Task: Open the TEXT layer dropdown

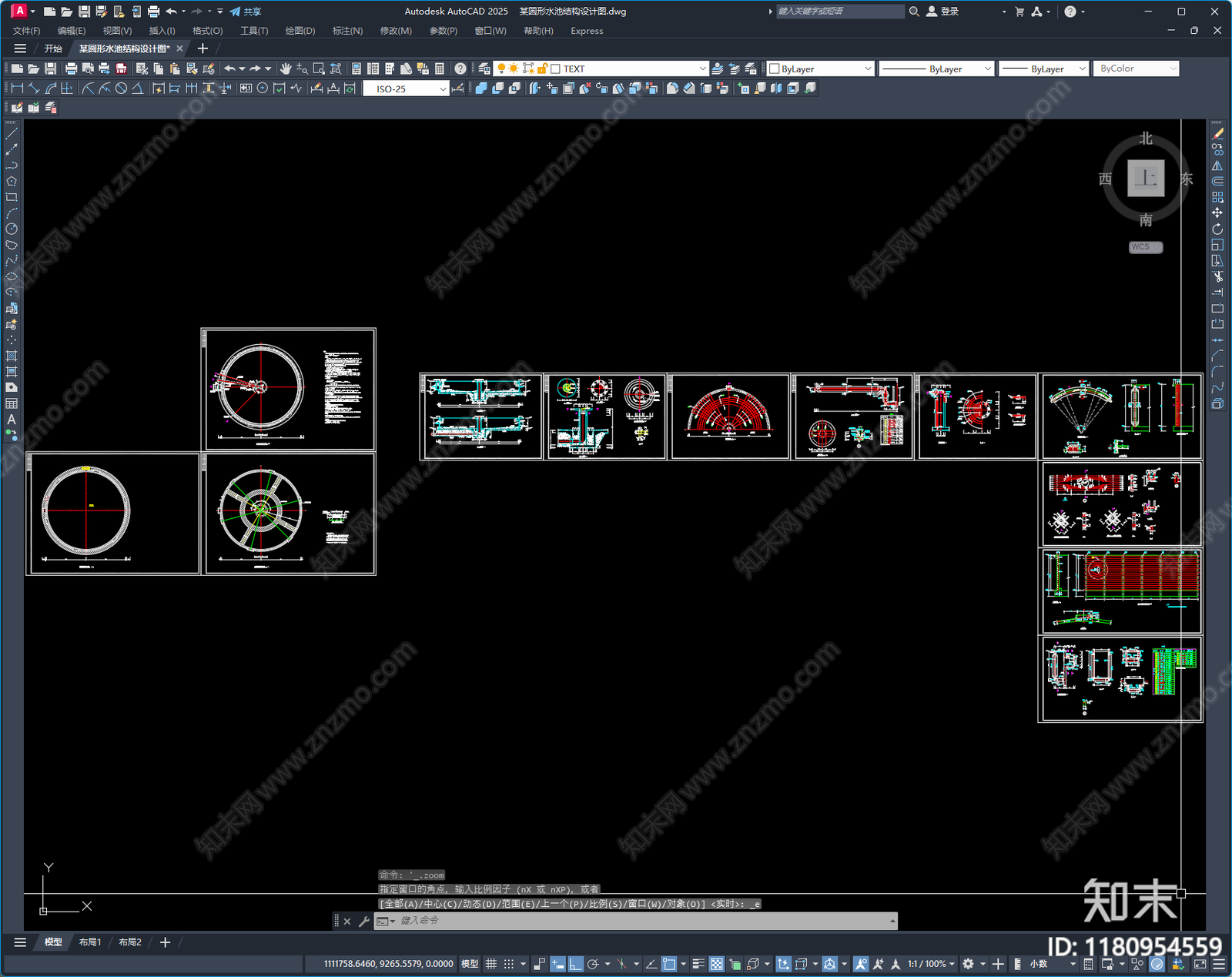Action: (701, 69)
